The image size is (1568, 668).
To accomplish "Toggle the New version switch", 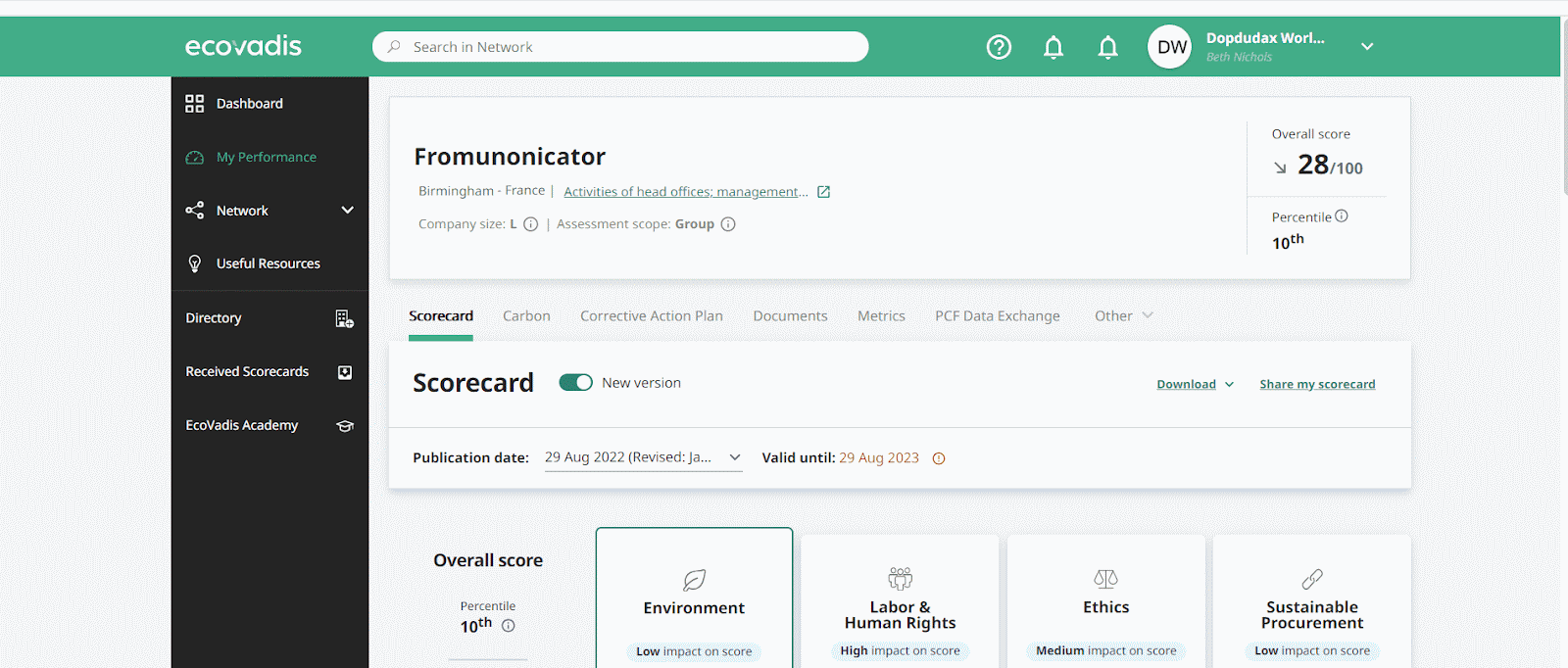I will click(x=576, y=382).
